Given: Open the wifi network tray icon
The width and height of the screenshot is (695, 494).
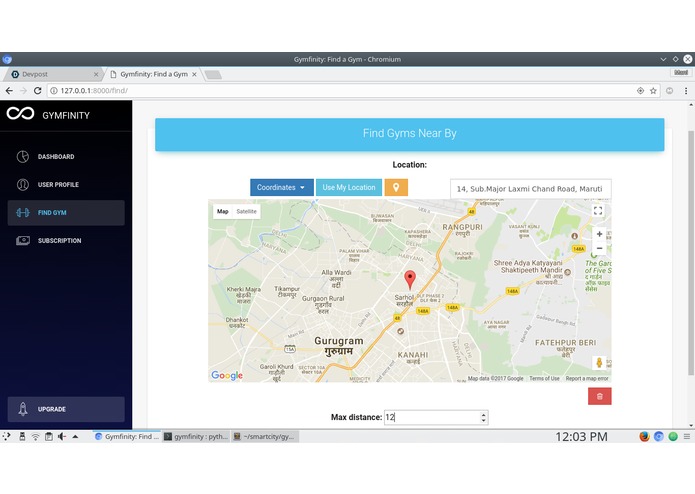Looking at the screenshot, I should point(35,437).
